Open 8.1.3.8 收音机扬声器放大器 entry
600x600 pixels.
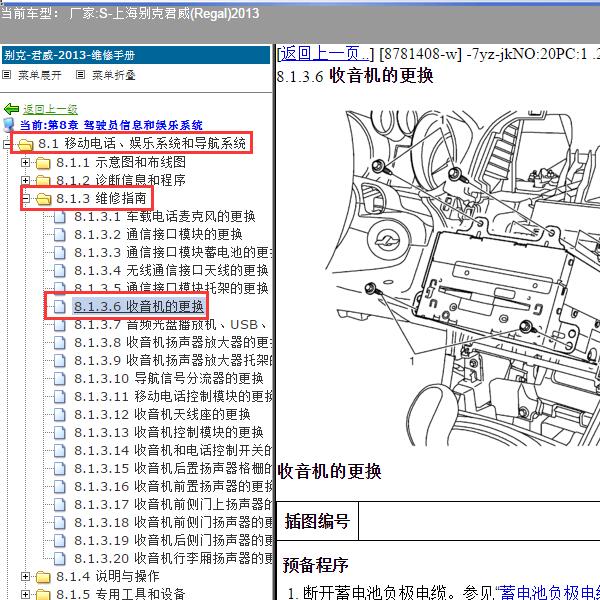tap(173, 342)
